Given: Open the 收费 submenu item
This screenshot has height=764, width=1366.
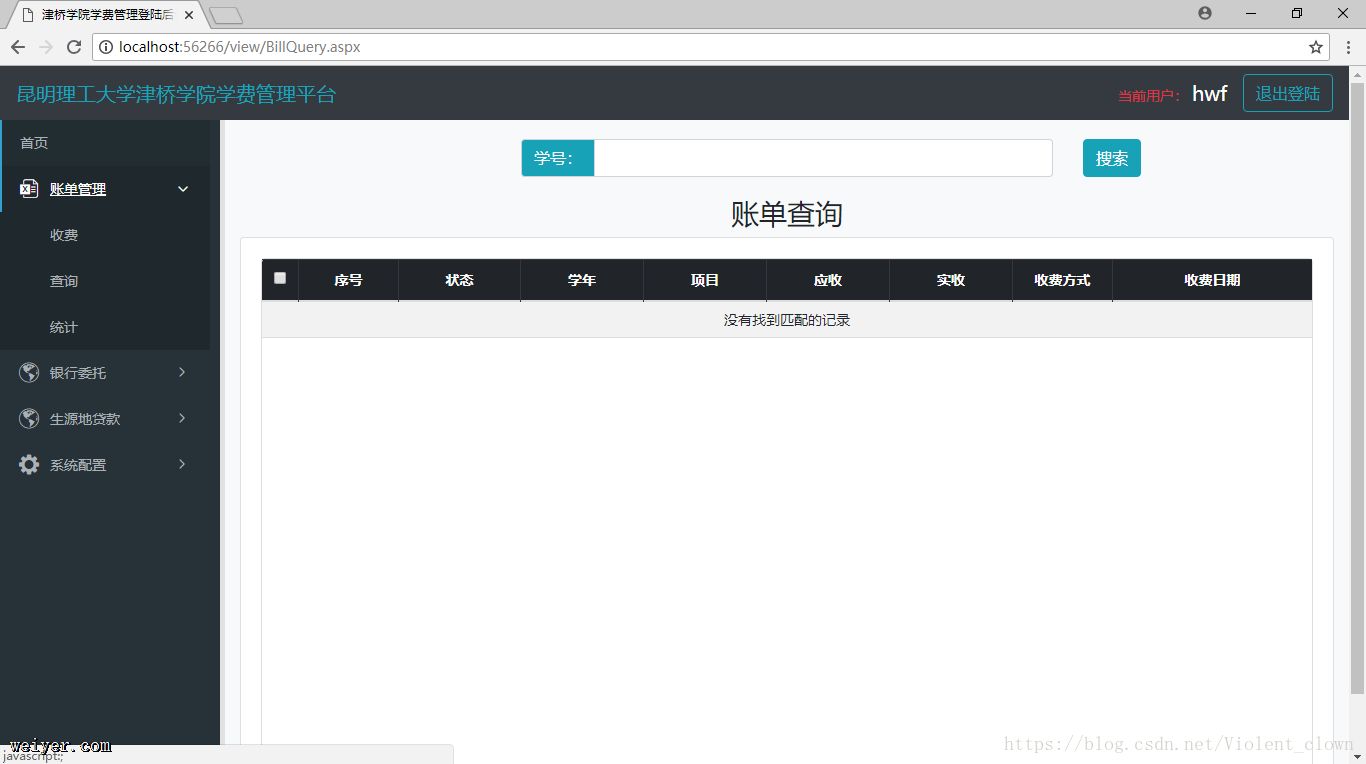Looking at the screenshot, I should (64, 235).
